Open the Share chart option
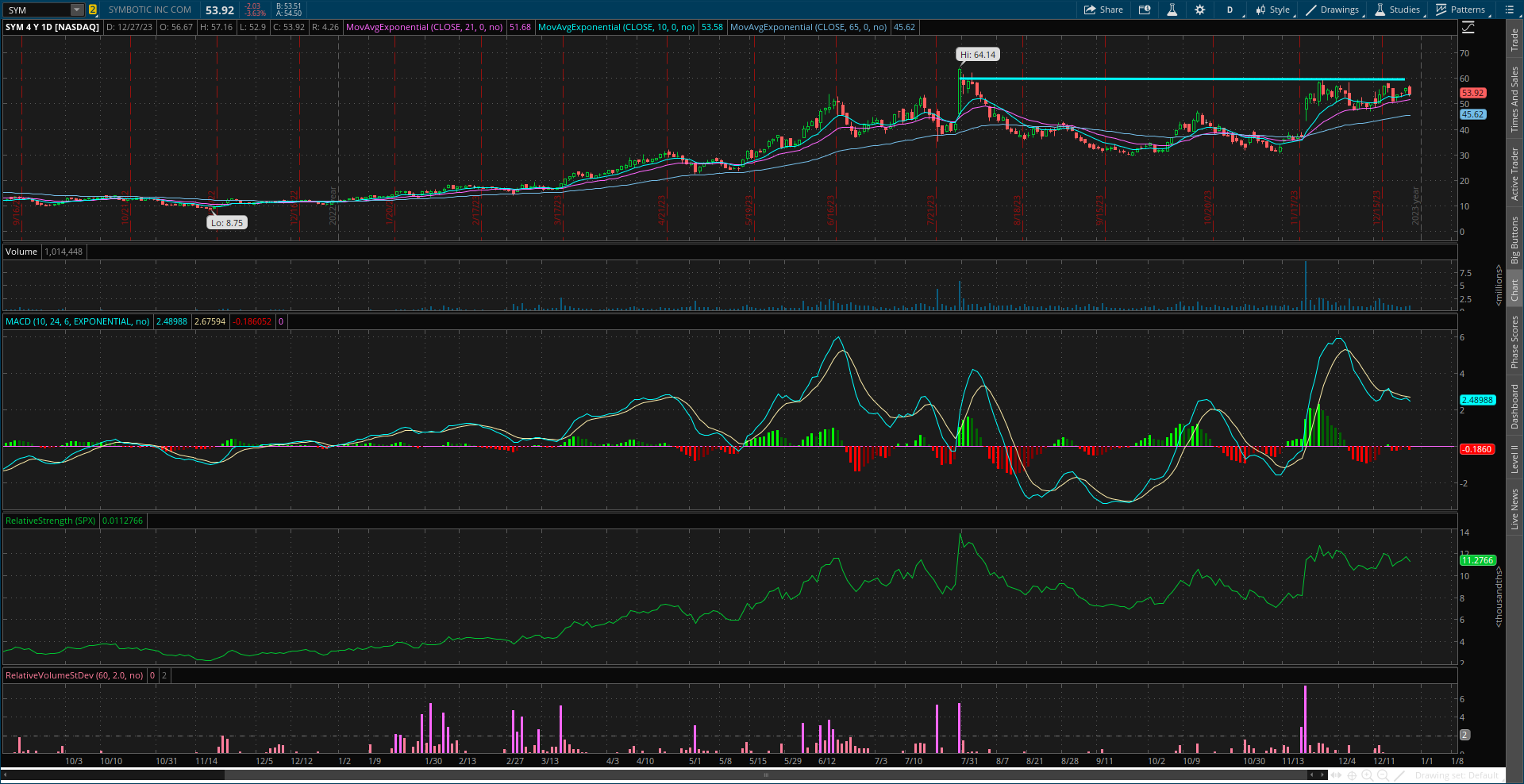The height and width of the screenshot is (784, 1524). click(x=1103, y=10)
